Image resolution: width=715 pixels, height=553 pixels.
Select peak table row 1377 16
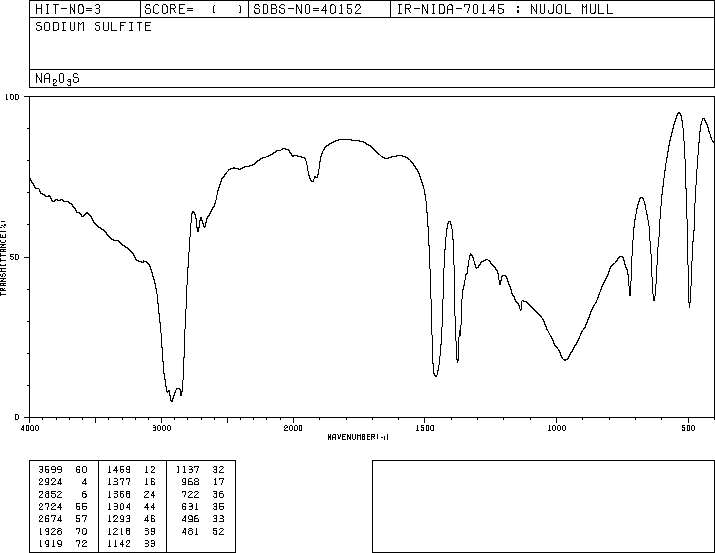click(x=131, y=482)
